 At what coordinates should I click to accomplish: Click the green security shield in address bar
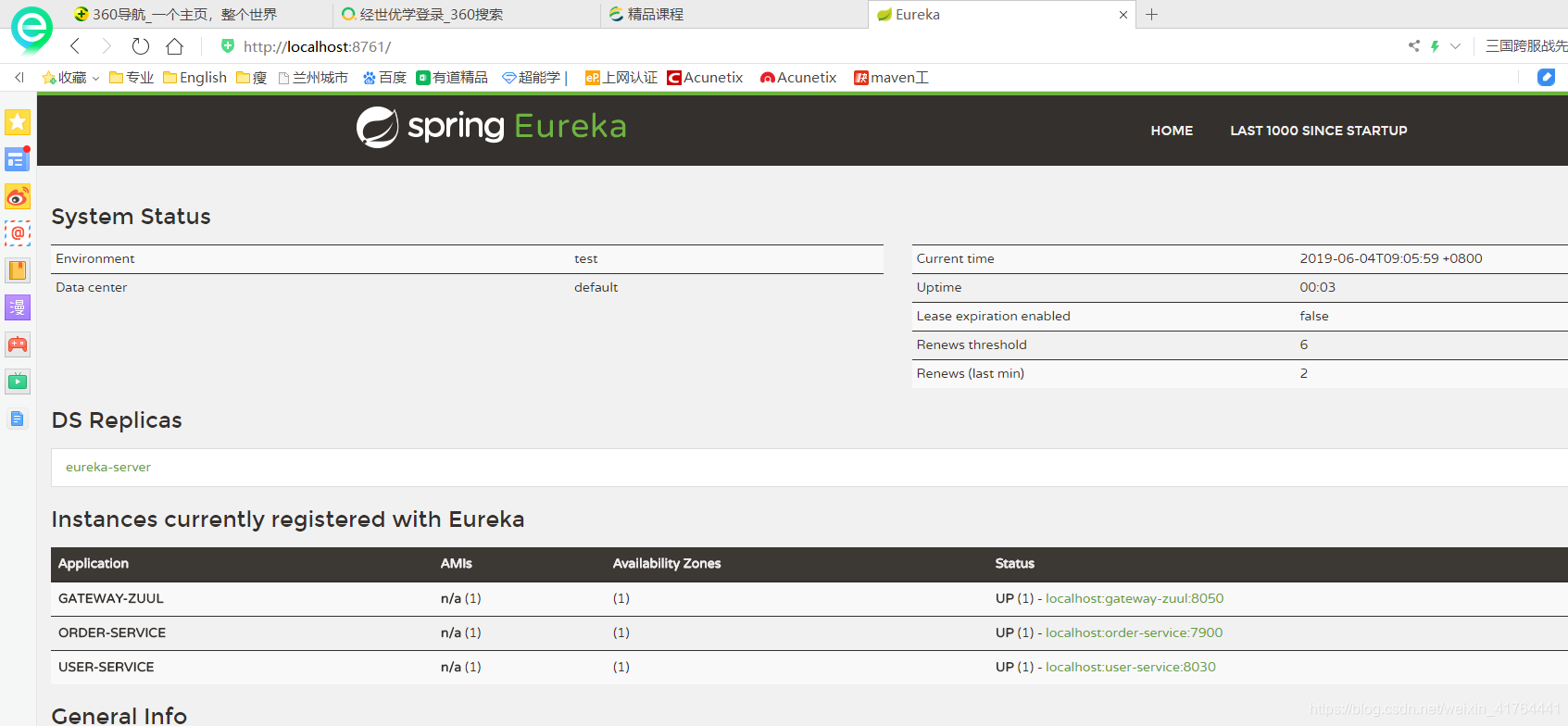pyautogui.click(x=228, y=45)
